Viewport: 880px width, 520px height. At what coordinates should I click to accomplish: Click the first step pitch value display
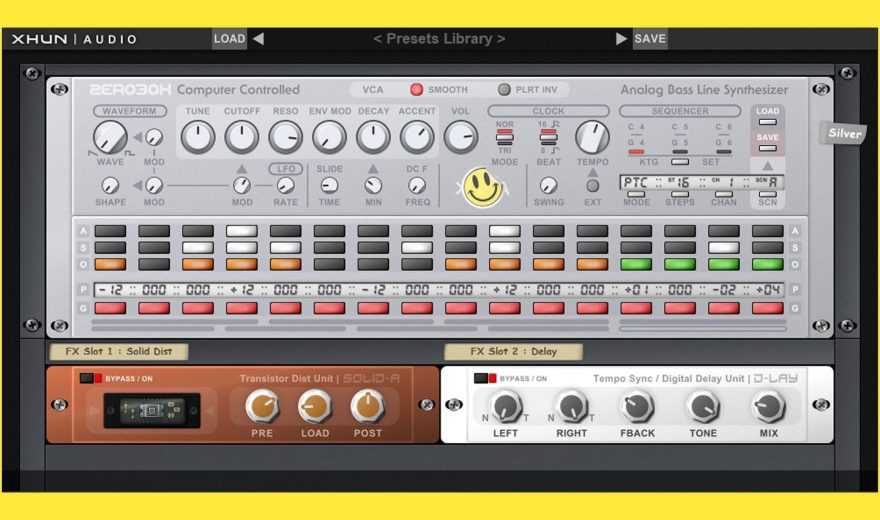[x=111, y=289]
